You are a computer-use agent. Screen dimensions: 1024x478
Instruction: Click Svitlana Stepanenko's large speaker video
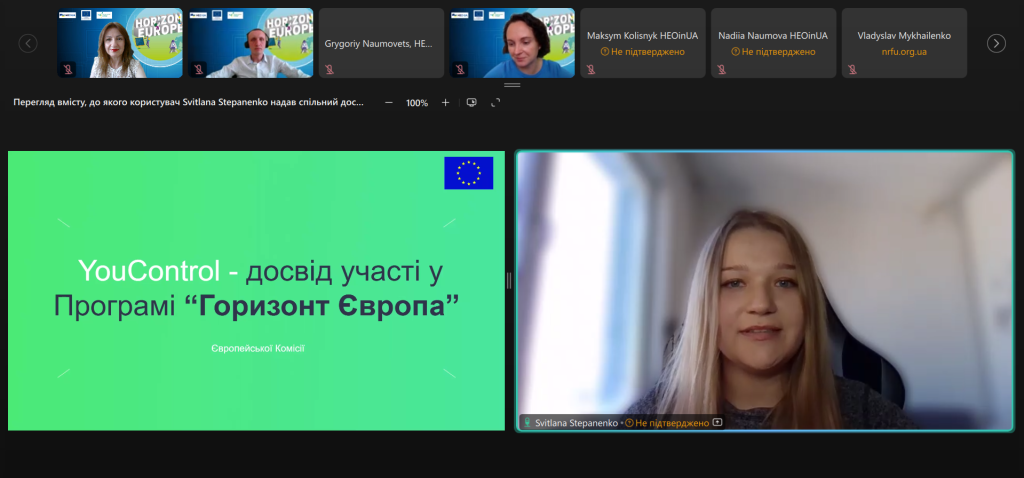(x=765, y=291)
